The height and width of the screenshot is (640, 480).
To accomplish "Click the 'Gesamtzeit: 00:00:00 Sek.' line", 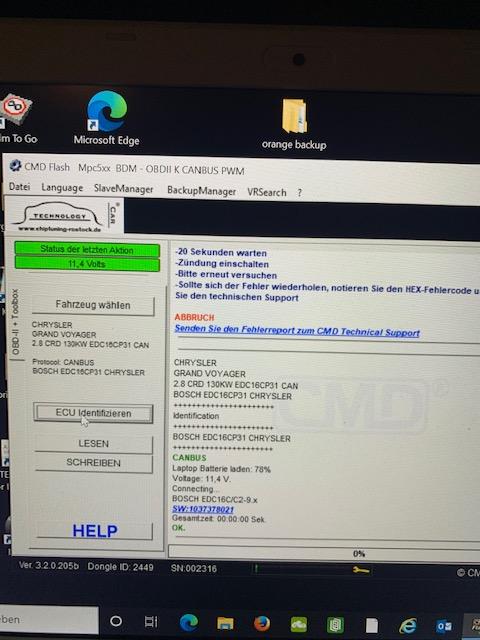I will click(219, 519).
